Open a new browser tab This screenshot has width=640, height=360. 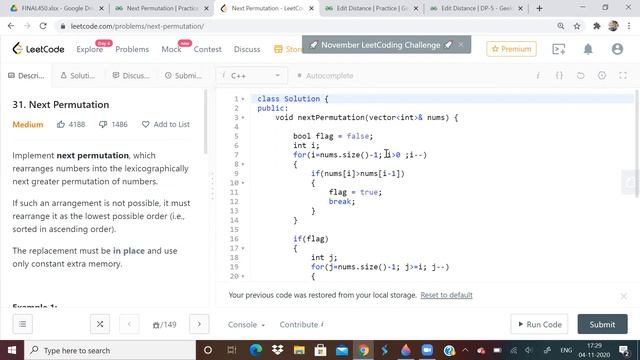pos(540,8)
